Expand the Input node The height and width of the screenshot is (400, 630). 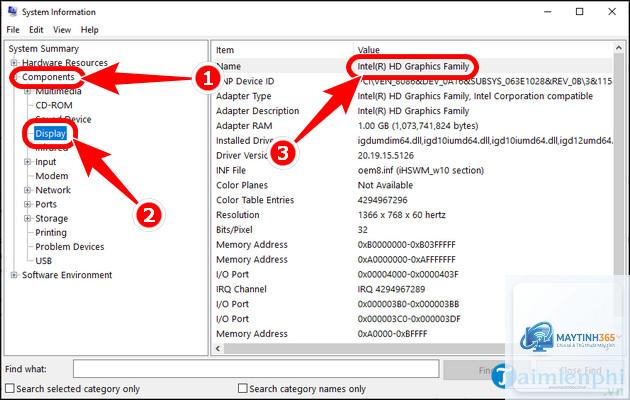pos(27,162)
